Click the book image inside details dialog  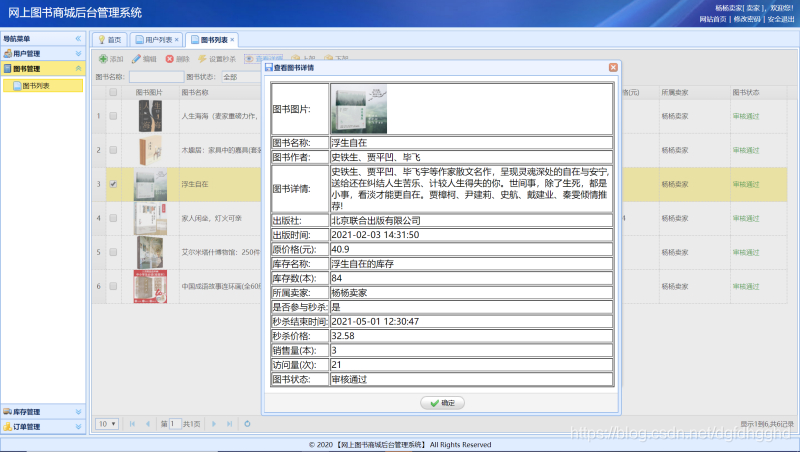click(x=359, y=109)
